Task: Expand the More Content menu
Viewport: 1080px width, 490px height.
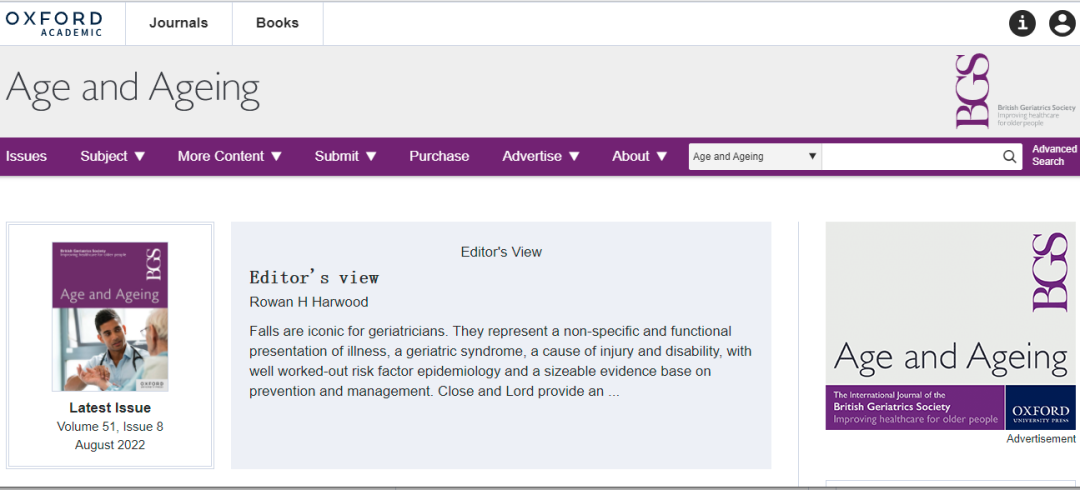Action: [230, 156]
